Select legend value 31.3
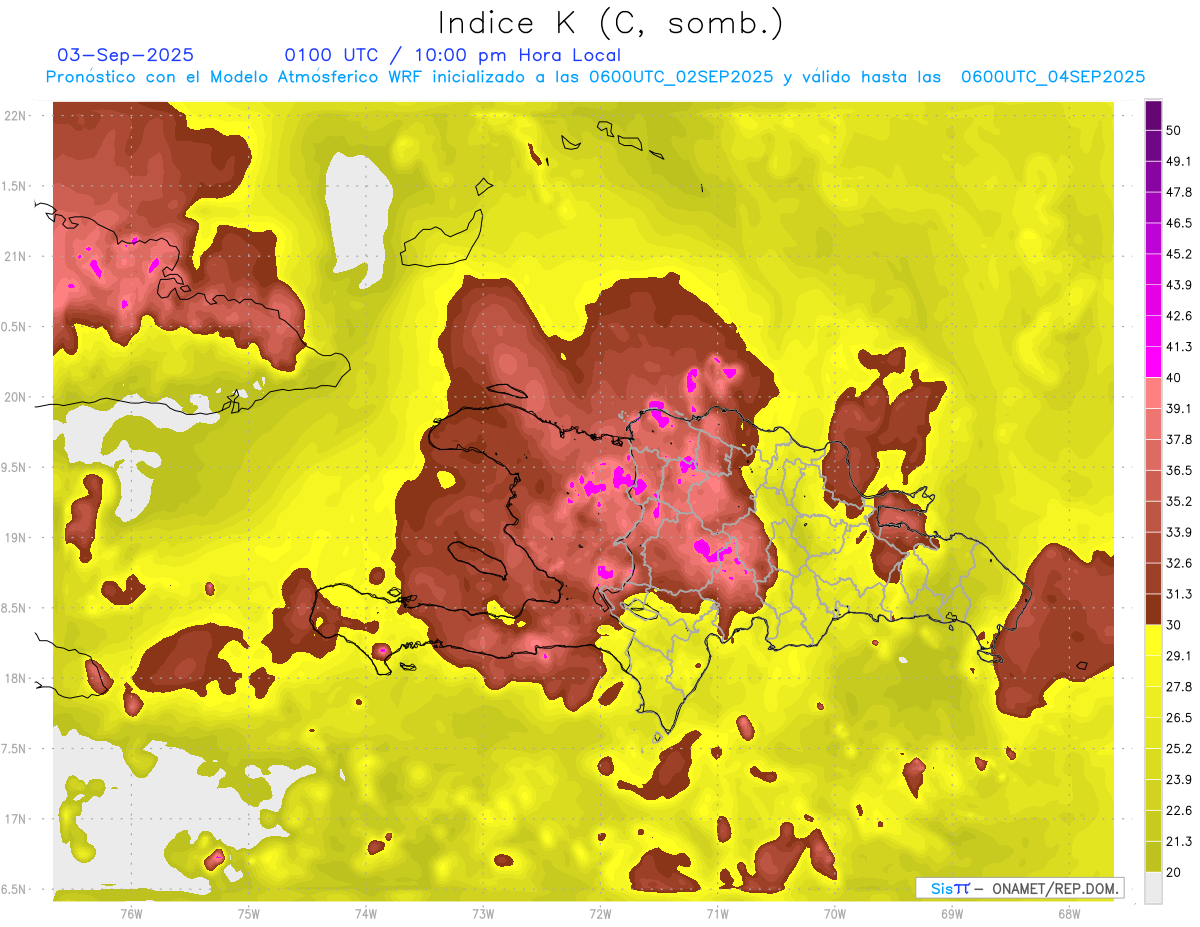Image resolution: width=1200 pixels, height=927 pixels. (x=1179, y=595)
